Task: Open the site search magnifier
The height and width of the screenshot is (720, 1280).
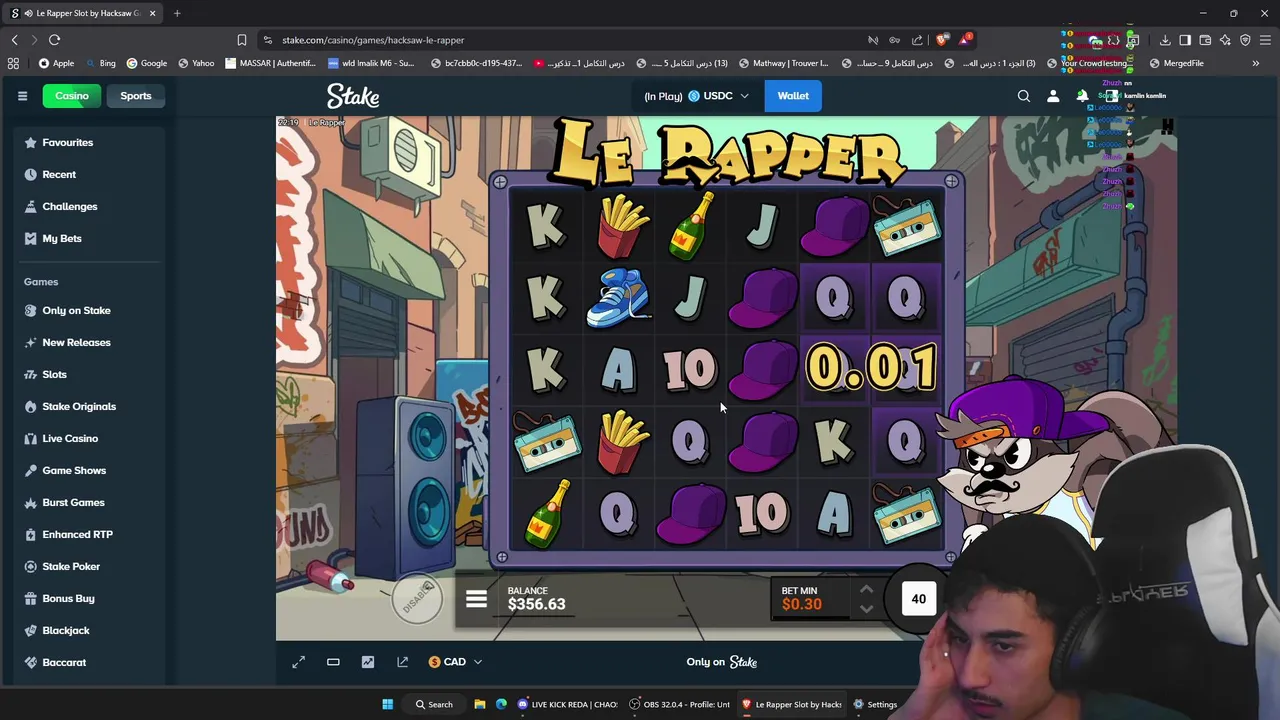Action: tap(1024, 96)
